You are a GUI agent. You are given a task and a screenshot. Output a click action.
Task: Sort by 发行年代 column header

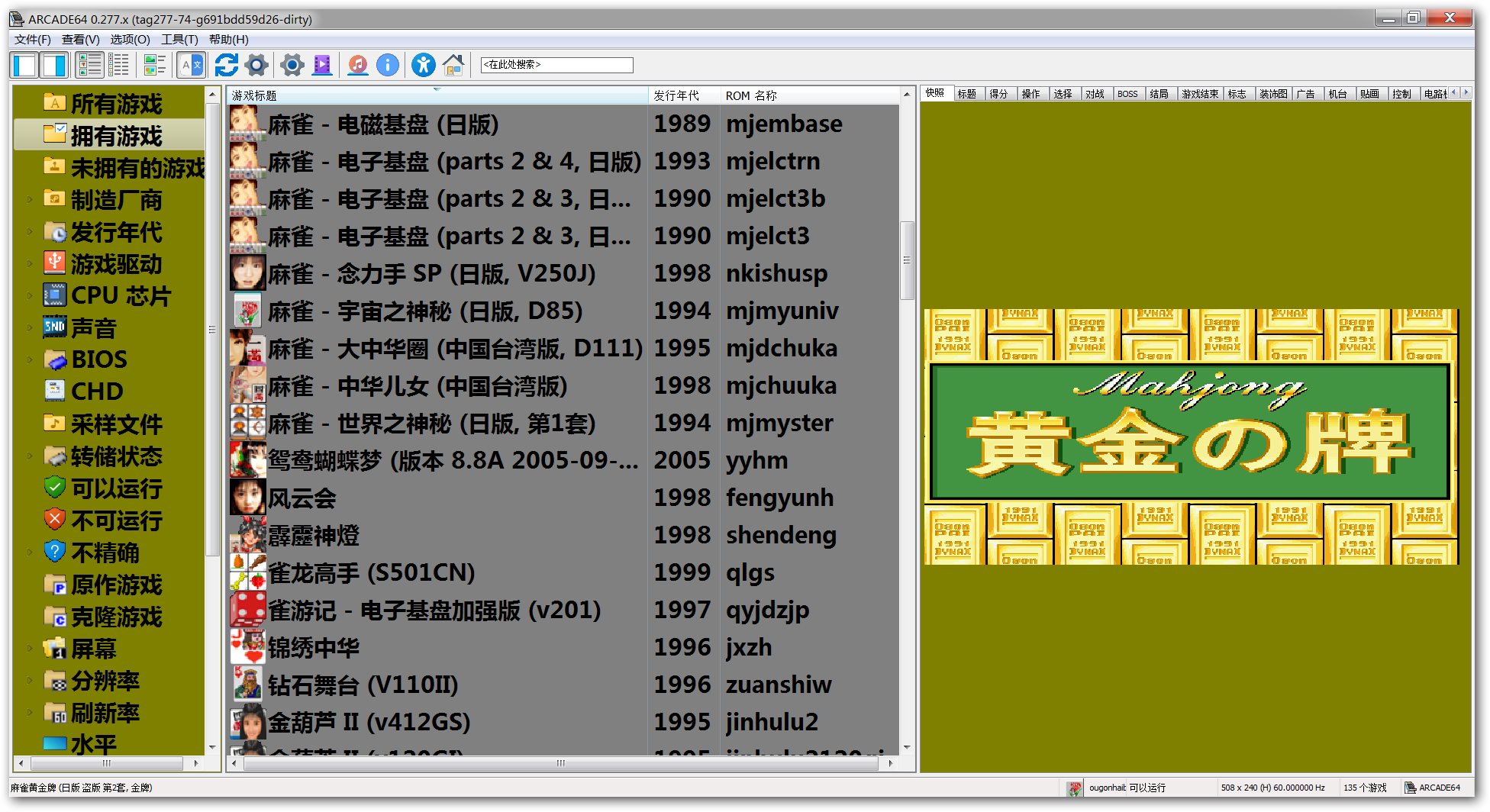click(x=684, y=95)
